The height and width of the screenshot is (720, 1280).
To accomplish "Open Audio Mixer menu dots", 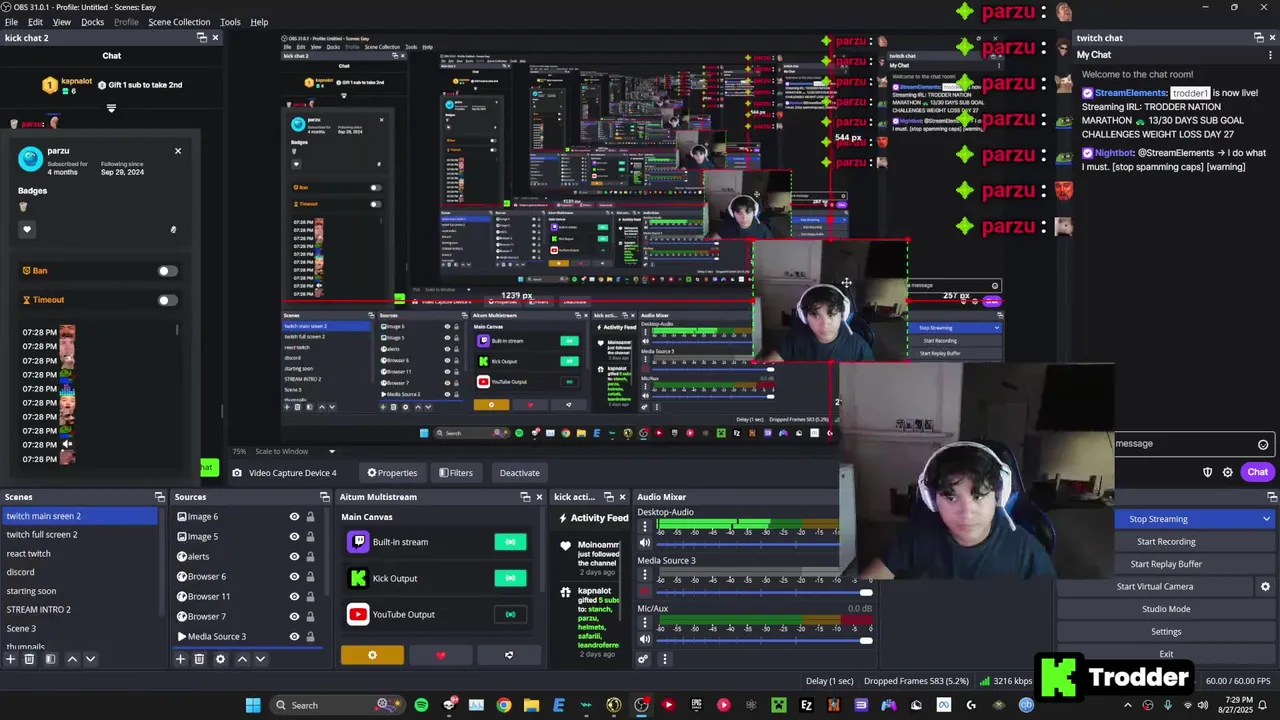I will [664, 659].
